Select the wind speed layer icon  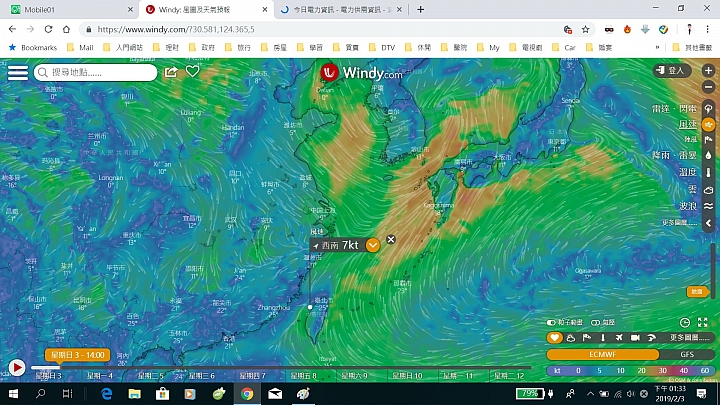[709, 124]
